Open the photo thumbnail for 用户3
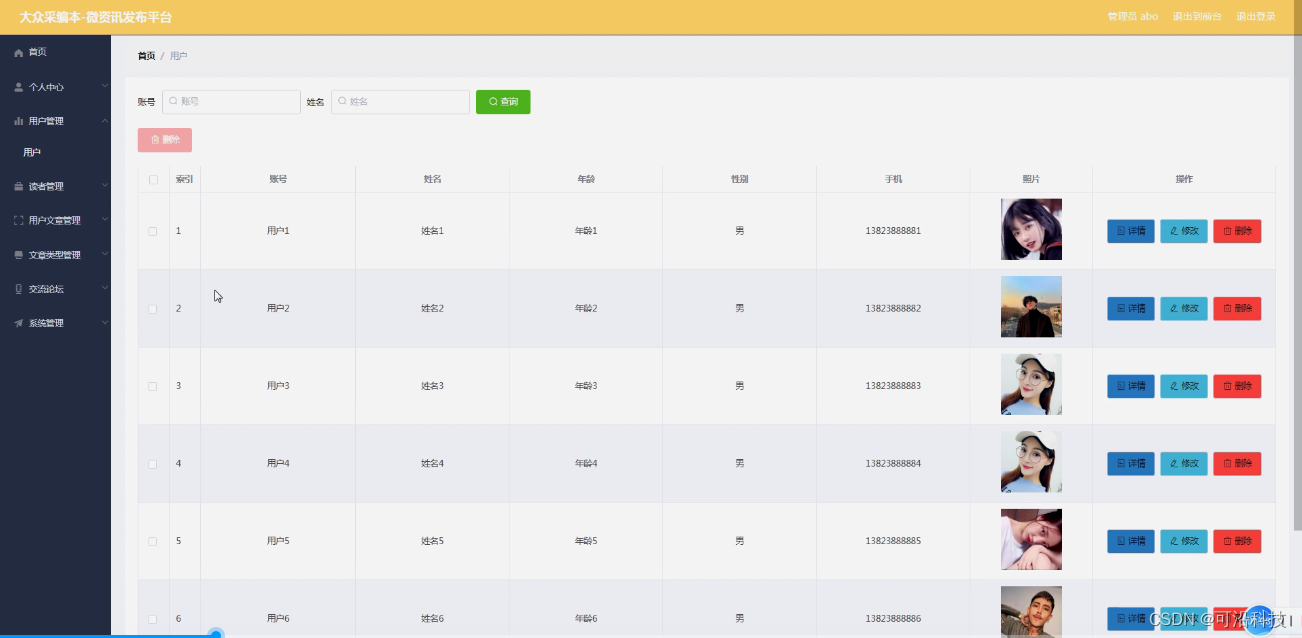The image size is (1302, 638). pos(1031,384)
